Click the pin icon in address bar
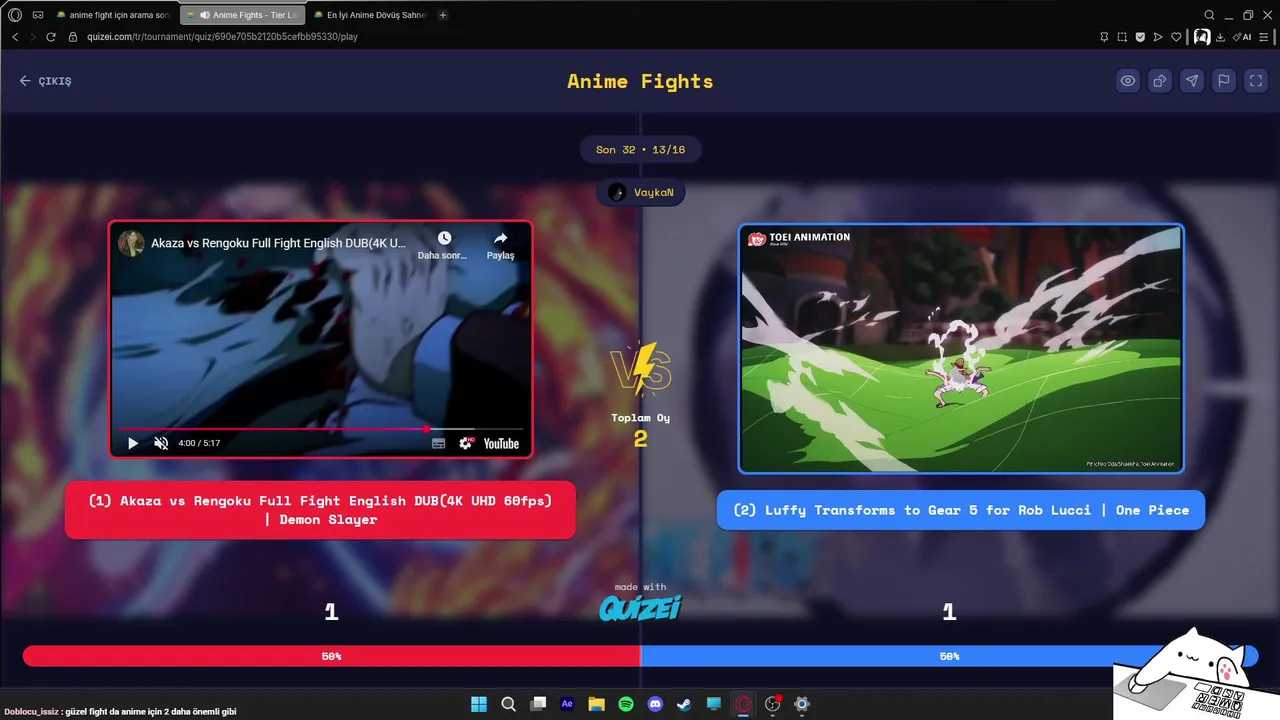 coord(1104,37)
